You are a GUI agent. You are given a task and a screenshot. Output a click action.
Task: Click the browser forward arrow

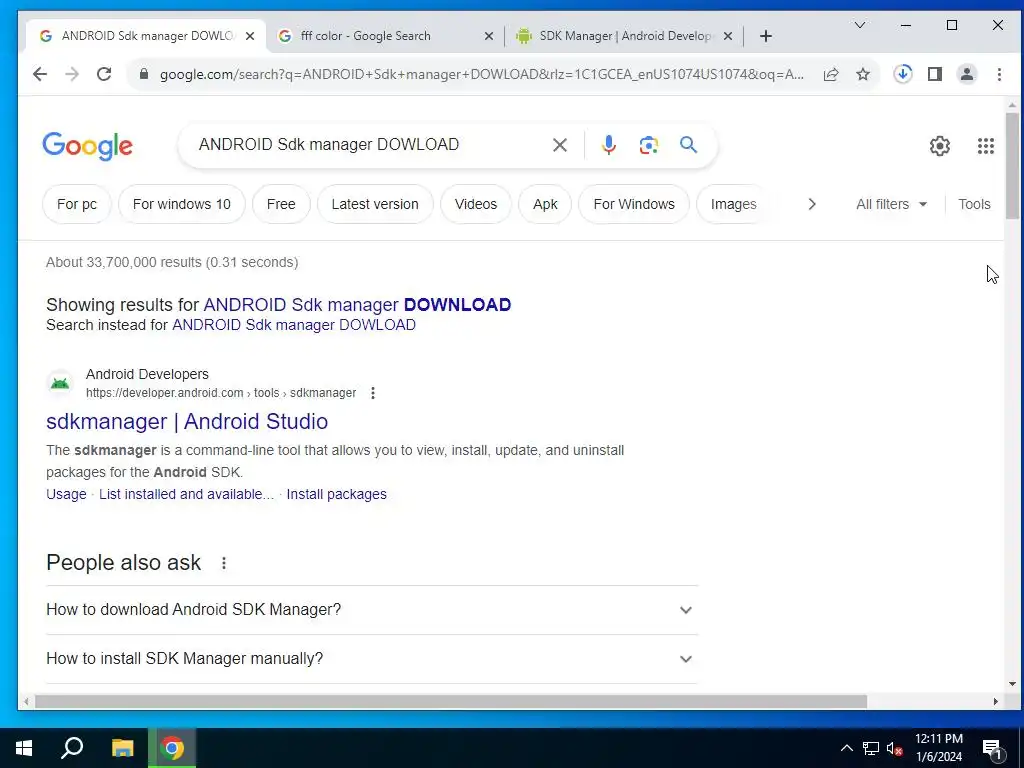(72, 74)
